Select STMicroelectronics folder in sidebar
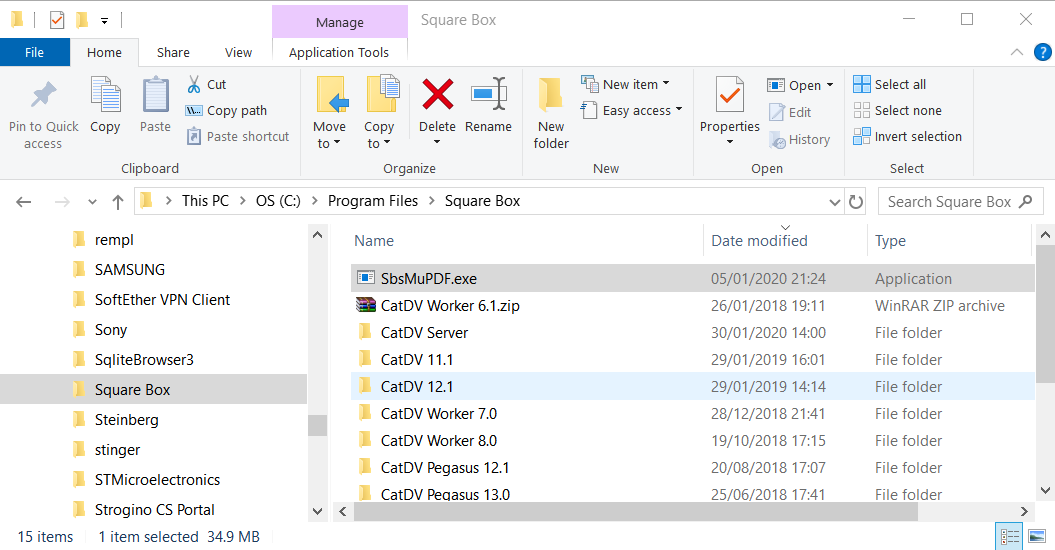 [x=157, y=479]
